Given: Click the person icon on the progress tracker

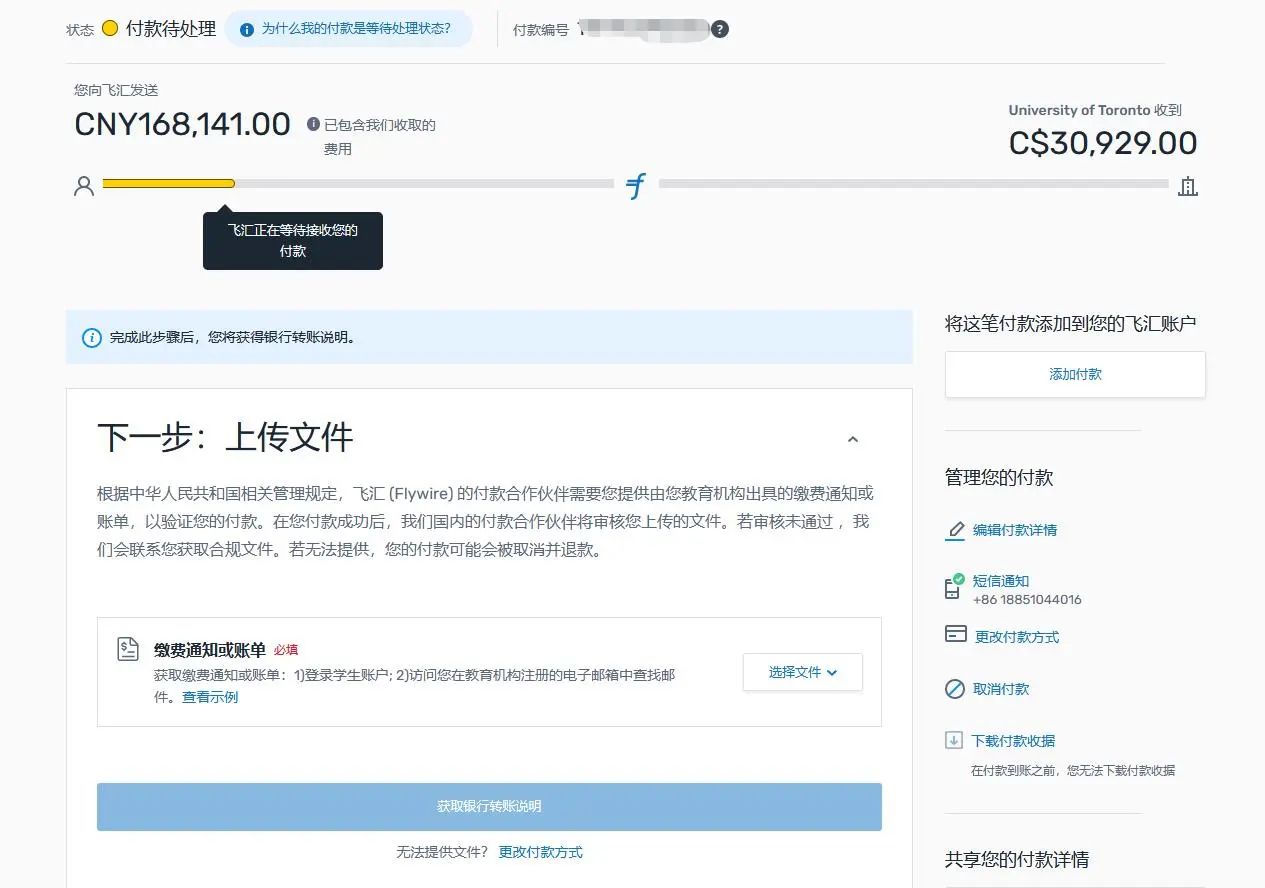Looking at the screenshot, I should (x=84, y=186).
